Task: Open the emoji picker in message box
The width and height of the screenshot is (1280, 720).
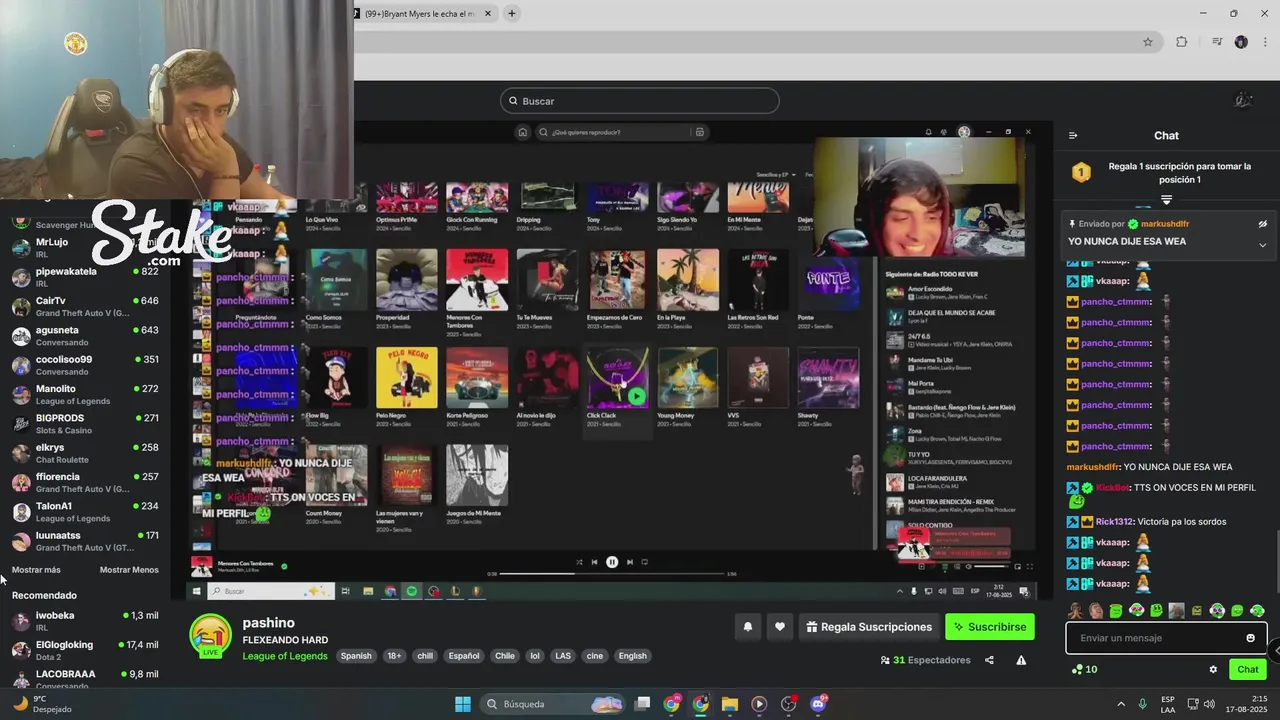Action: pos(1250,638)
